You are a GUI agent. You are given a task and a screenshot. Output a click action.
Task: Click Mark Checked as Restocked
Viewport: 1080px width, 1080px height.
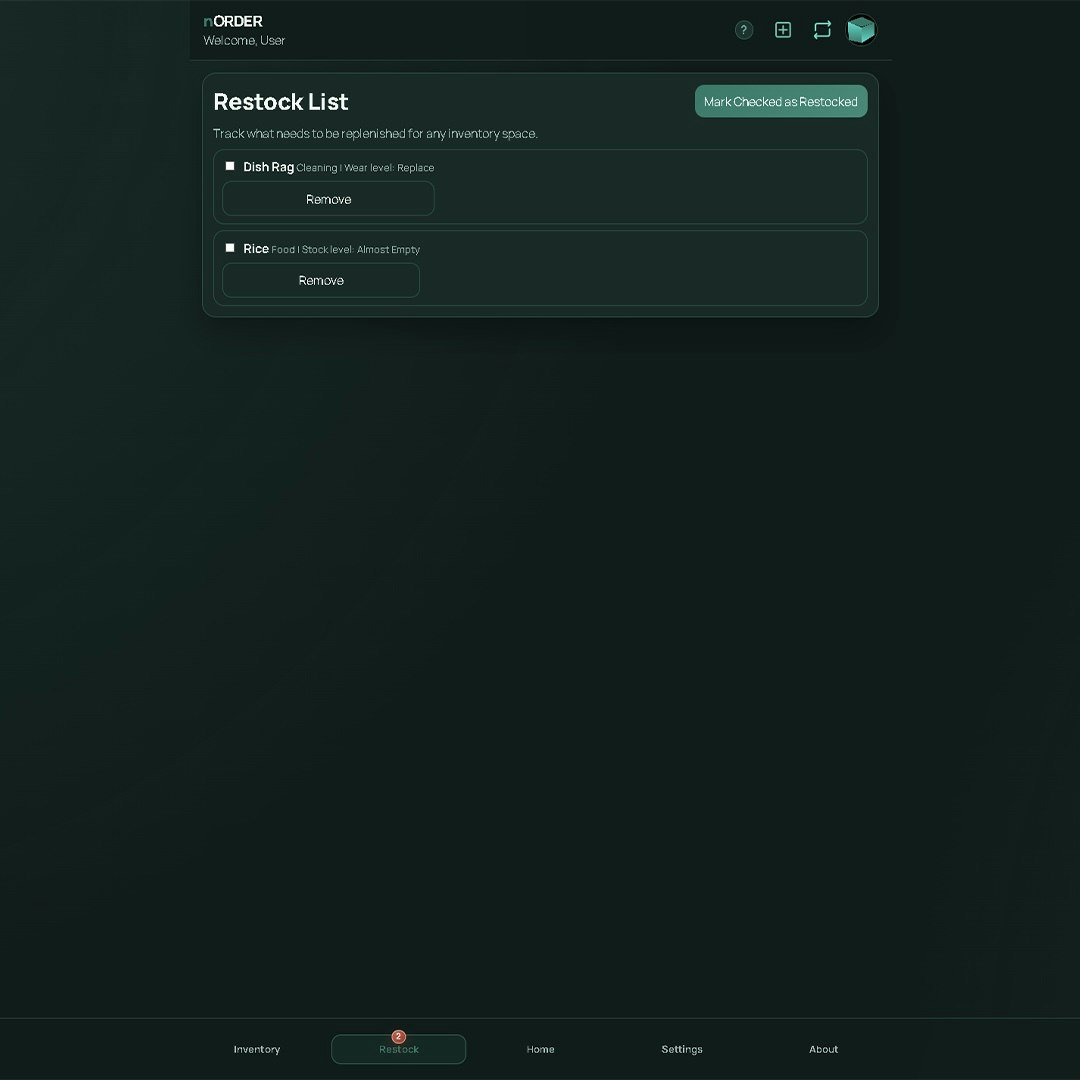click(780, 101)
